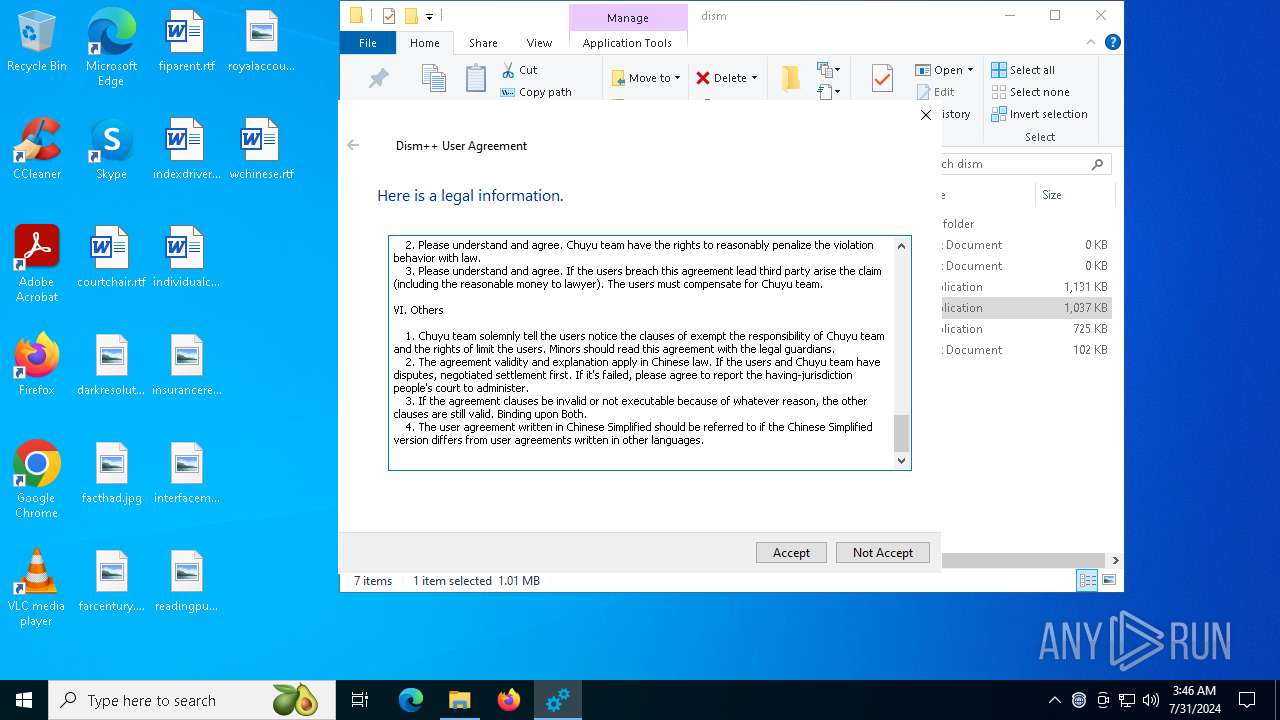Screen dimensions: 1280x720
Task: Open Recycle Bin on the desktop
Action: click(x=36, y=41)
